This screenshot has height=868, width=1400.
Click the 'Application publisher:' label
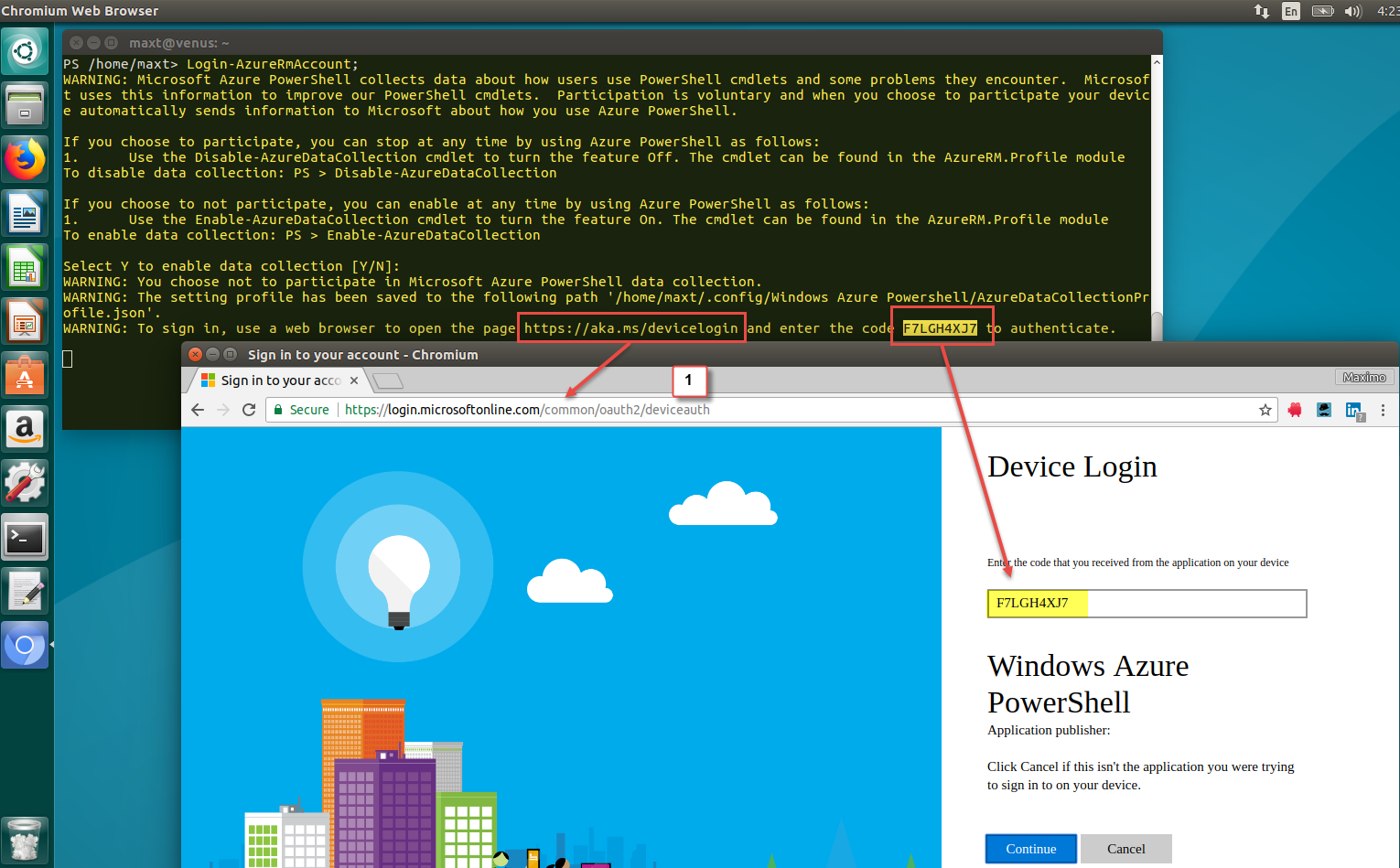click(1049, 730)
